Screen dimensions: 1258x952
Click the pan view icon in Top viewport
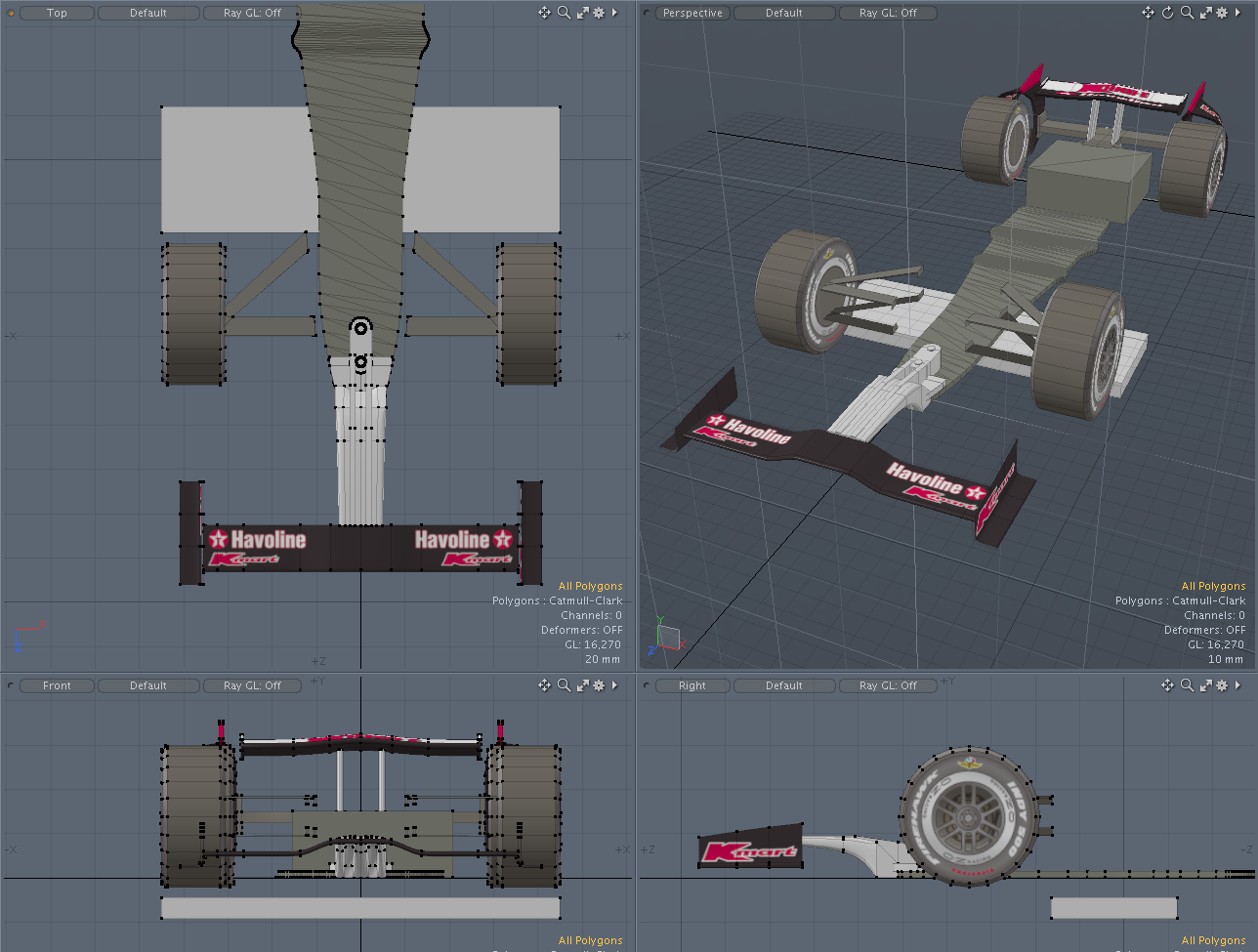point(544,13)
